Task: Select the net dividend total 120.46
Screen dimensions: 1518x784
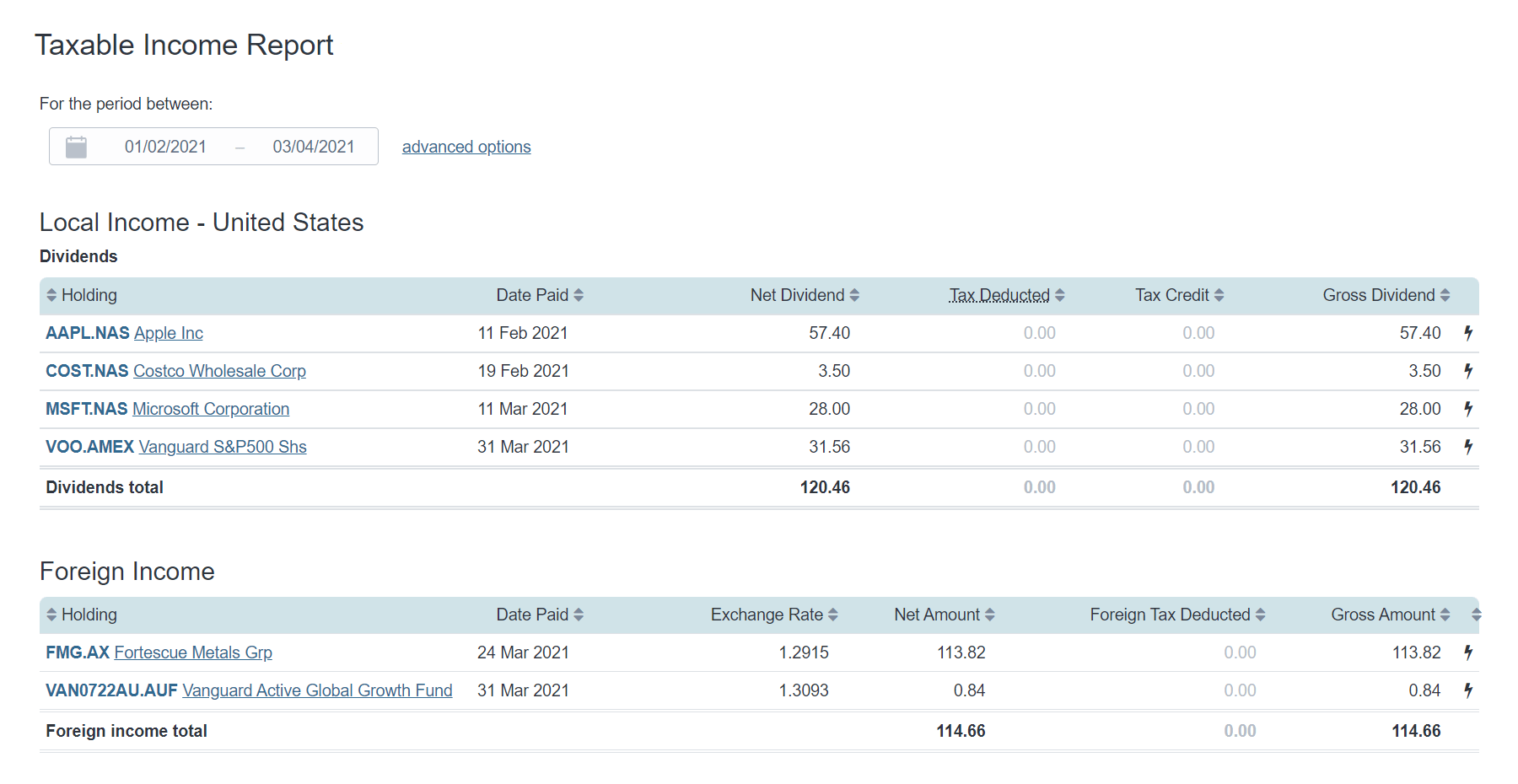Action: (x=825, y=487)
